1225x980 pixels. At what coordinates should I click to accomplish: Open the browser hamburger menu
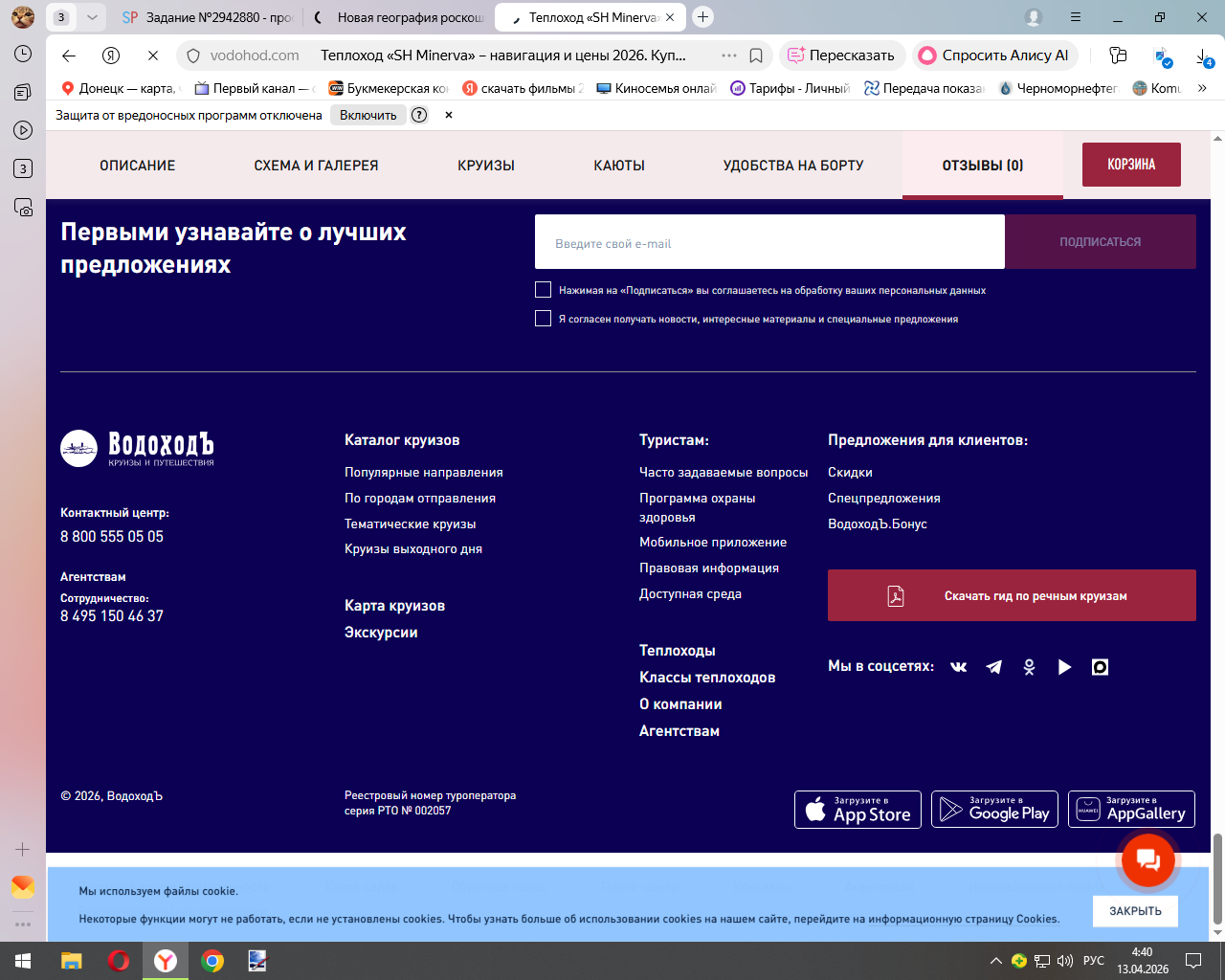click(x=1076, y=17)
